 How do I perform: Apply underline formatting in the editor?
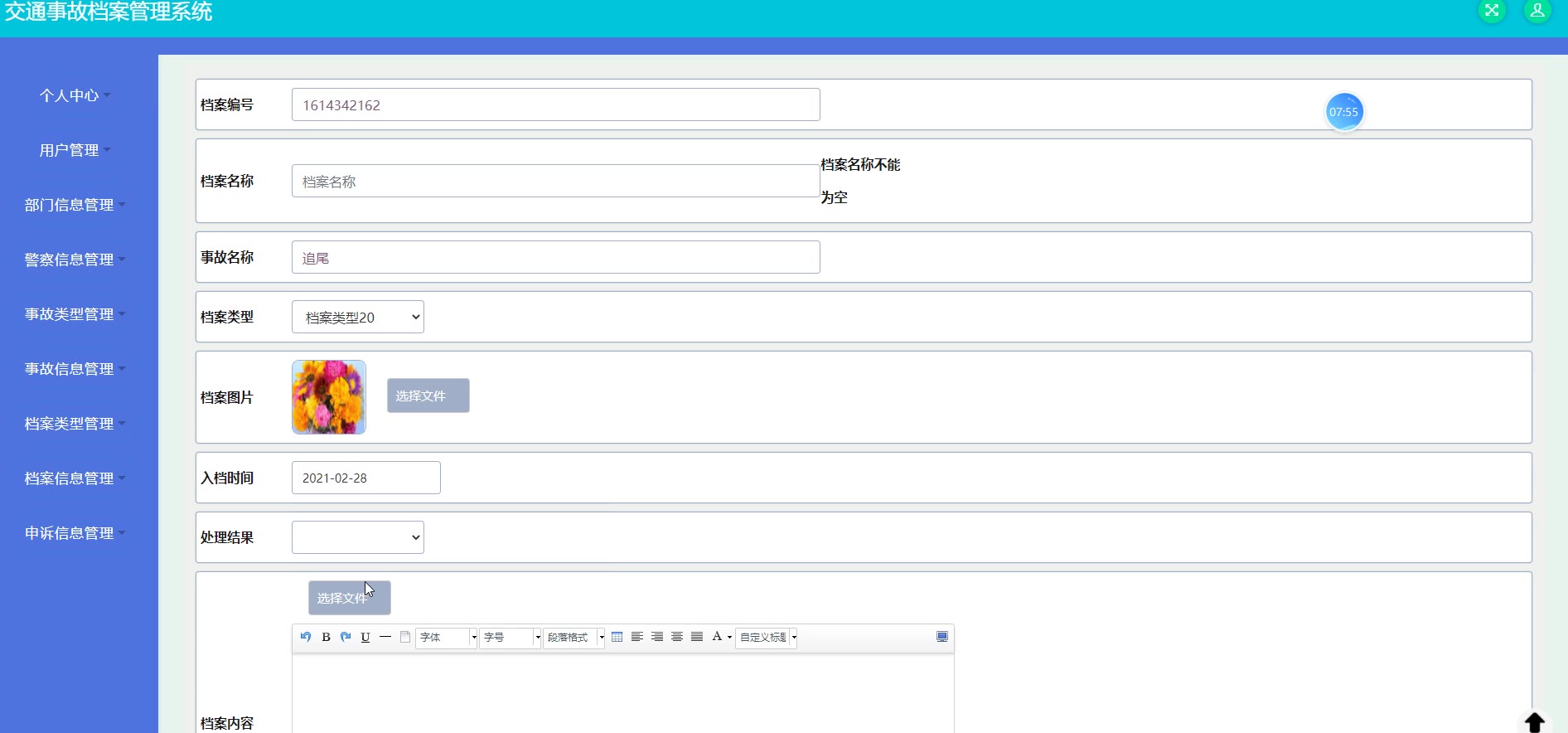pos(365,637)
